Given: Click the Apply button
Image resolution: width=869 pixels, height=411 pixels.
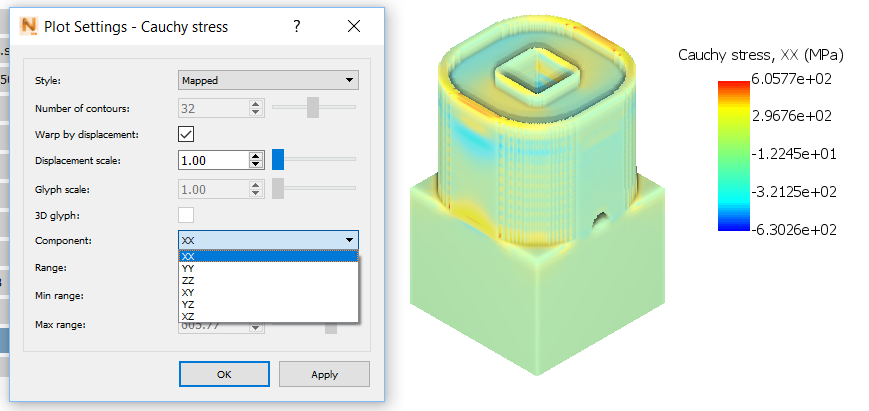Looking at the screenshot, I should [324, 374].
